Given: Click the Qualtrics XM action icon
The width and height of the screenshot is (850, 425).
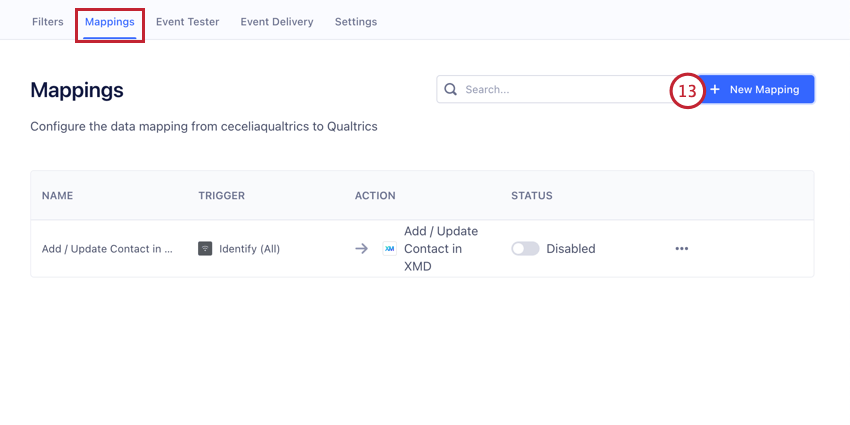Looking at the screenshot, I should point(389,249).
